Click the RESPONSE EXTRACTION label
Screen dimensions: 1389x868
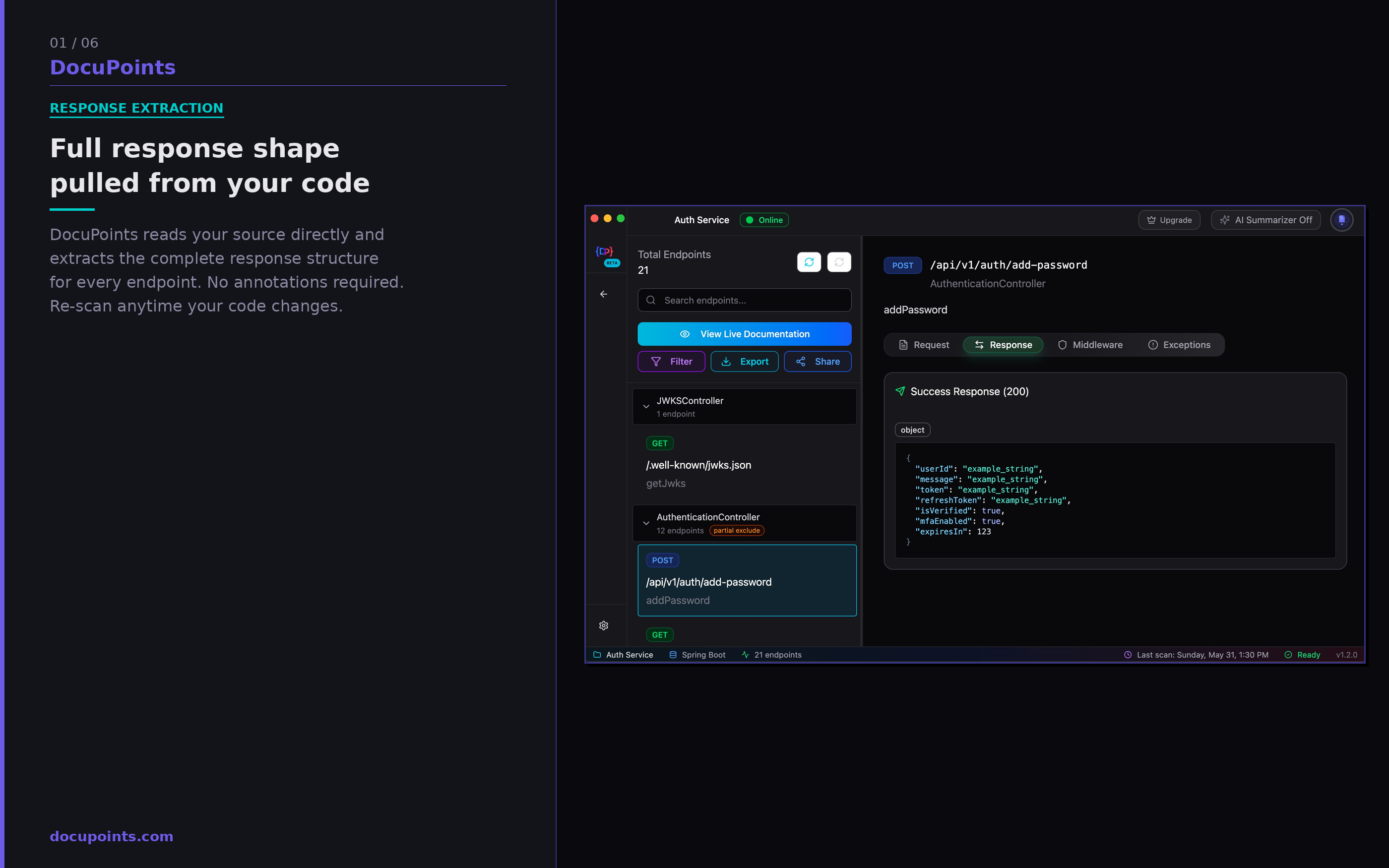(x=136, y=108)
